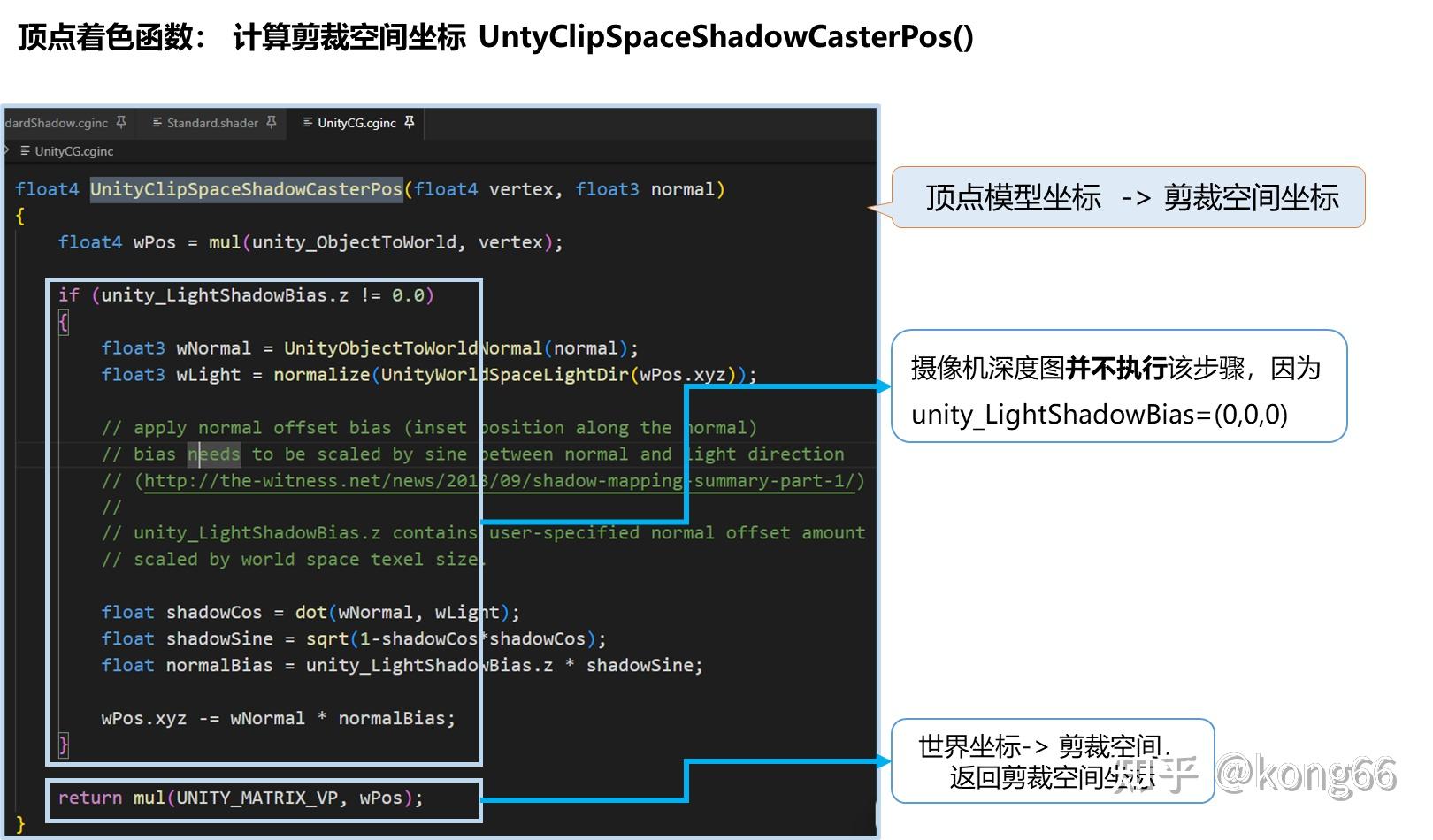
Task: Click the pin icon on dardShadow.cginc tab
Action: 122,123
